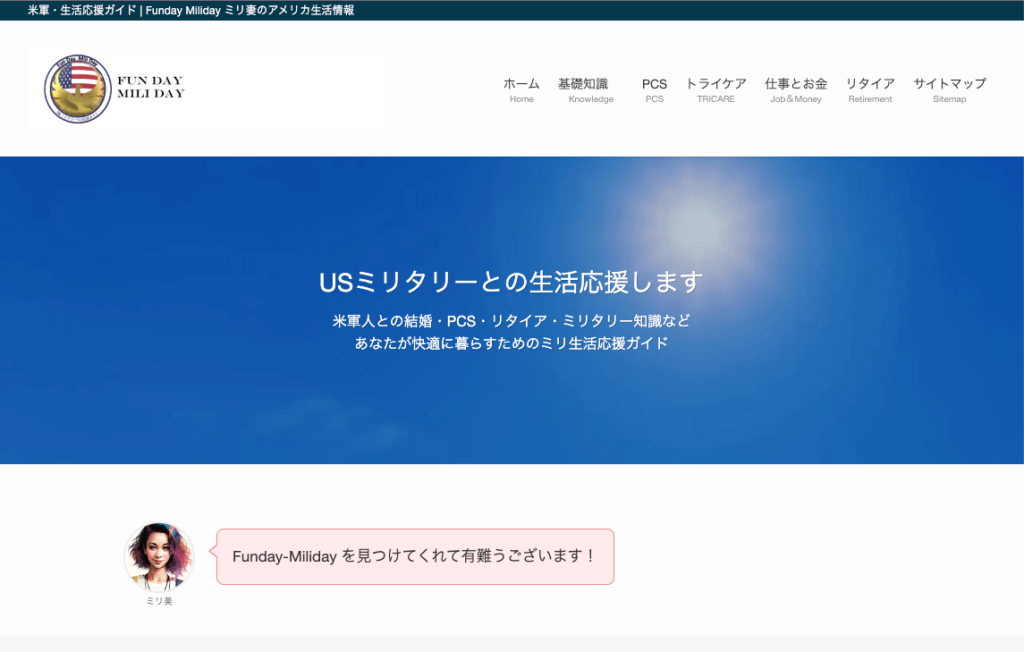Go to the PCS menu item

pyautogui.click(x=654, y=89)
